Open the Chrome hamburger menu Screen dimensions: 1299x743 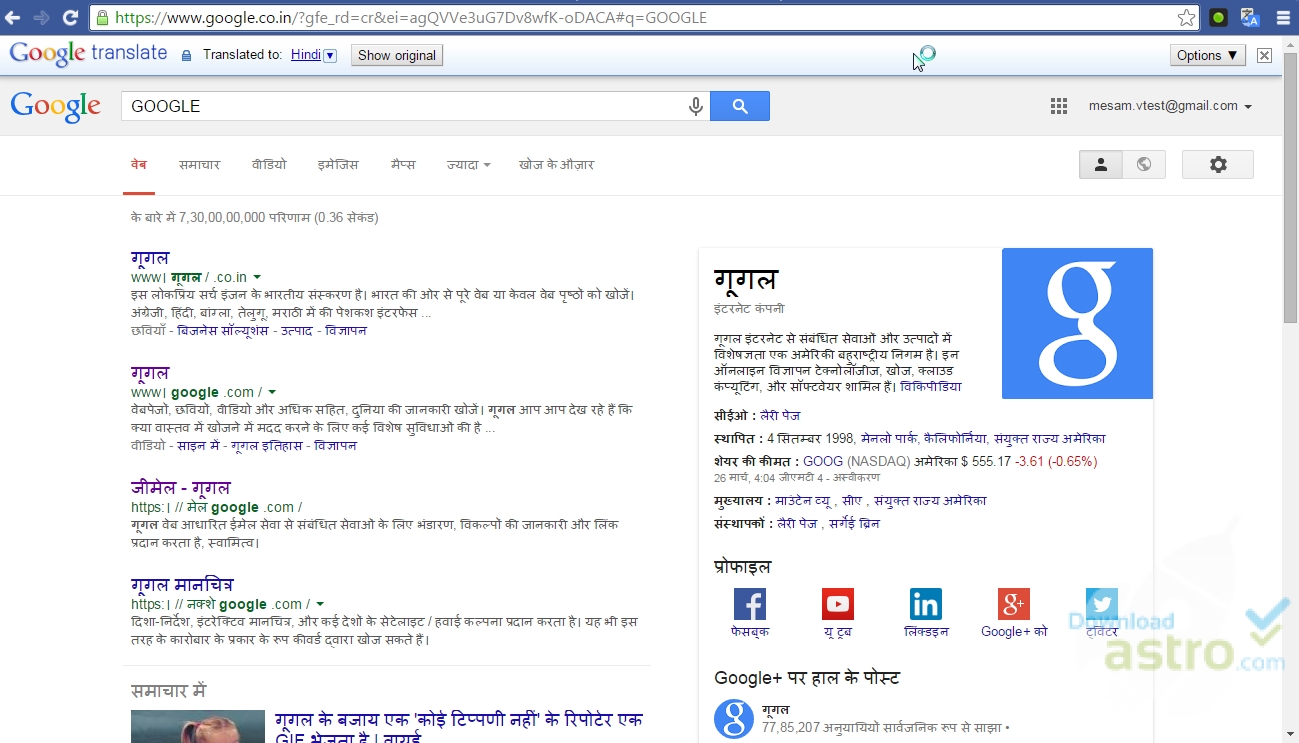[1283, 17]
